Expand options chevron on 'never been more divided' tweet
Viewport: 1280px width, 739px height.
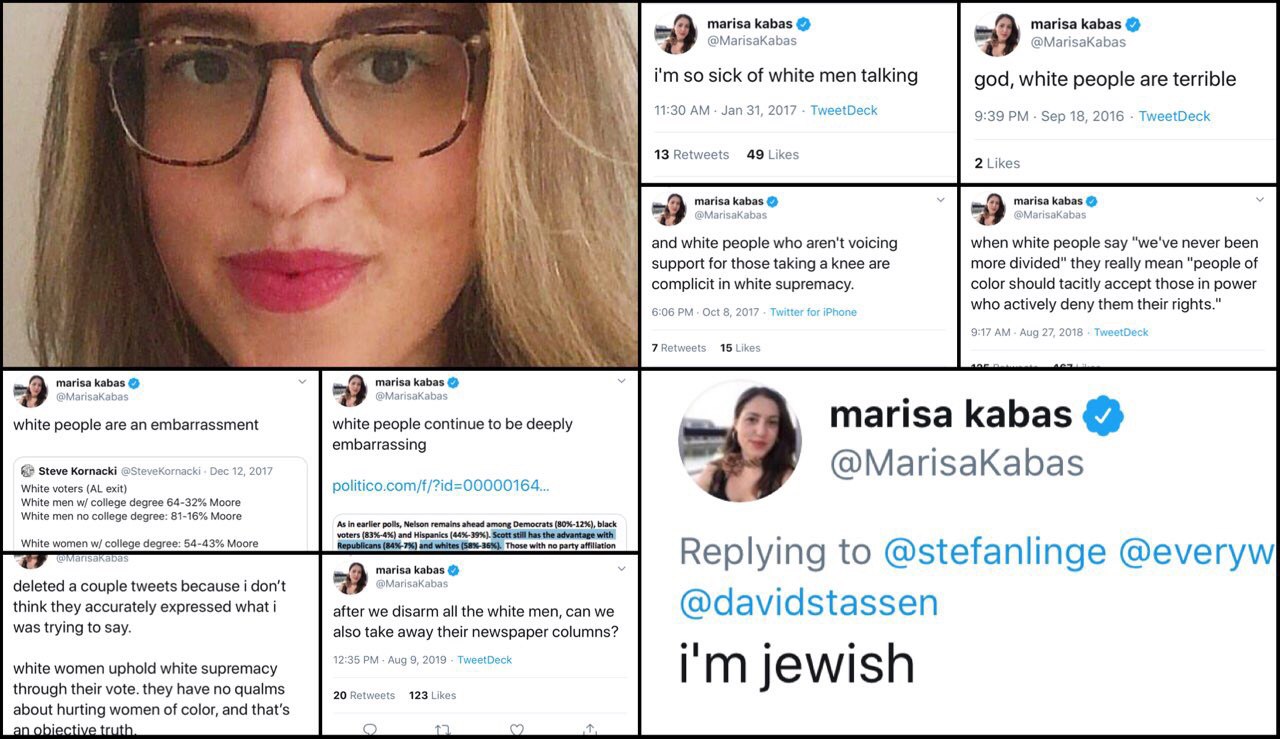coord(1259,200)
